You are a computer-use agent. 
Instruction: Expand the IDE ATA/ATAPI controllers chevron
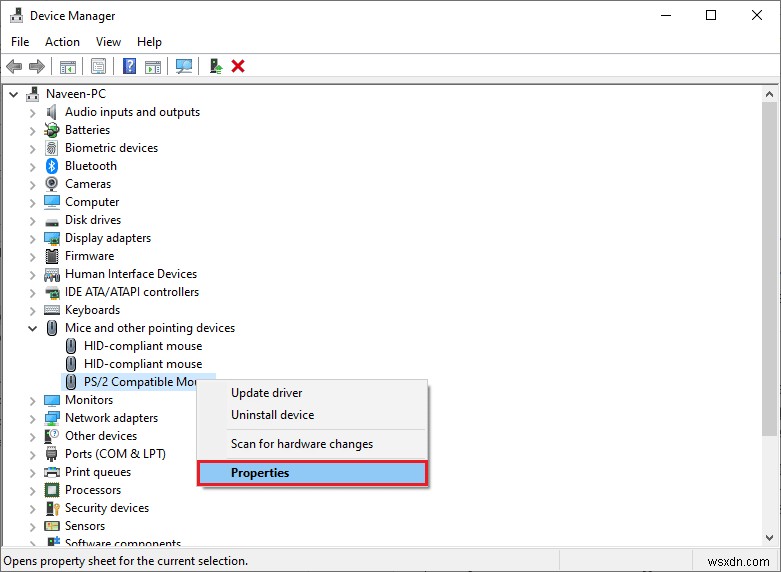point(32,292)
